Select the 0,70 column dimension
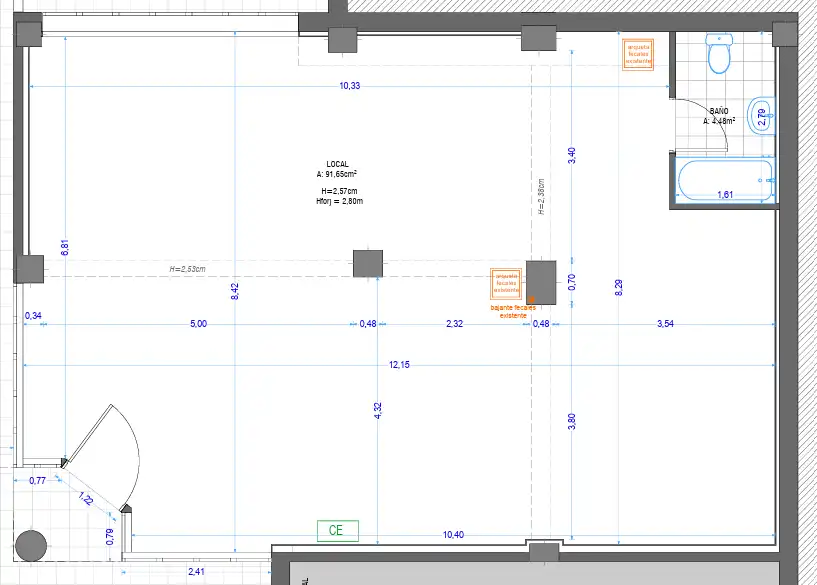This screenshot has width=817, height=585. 572,282
